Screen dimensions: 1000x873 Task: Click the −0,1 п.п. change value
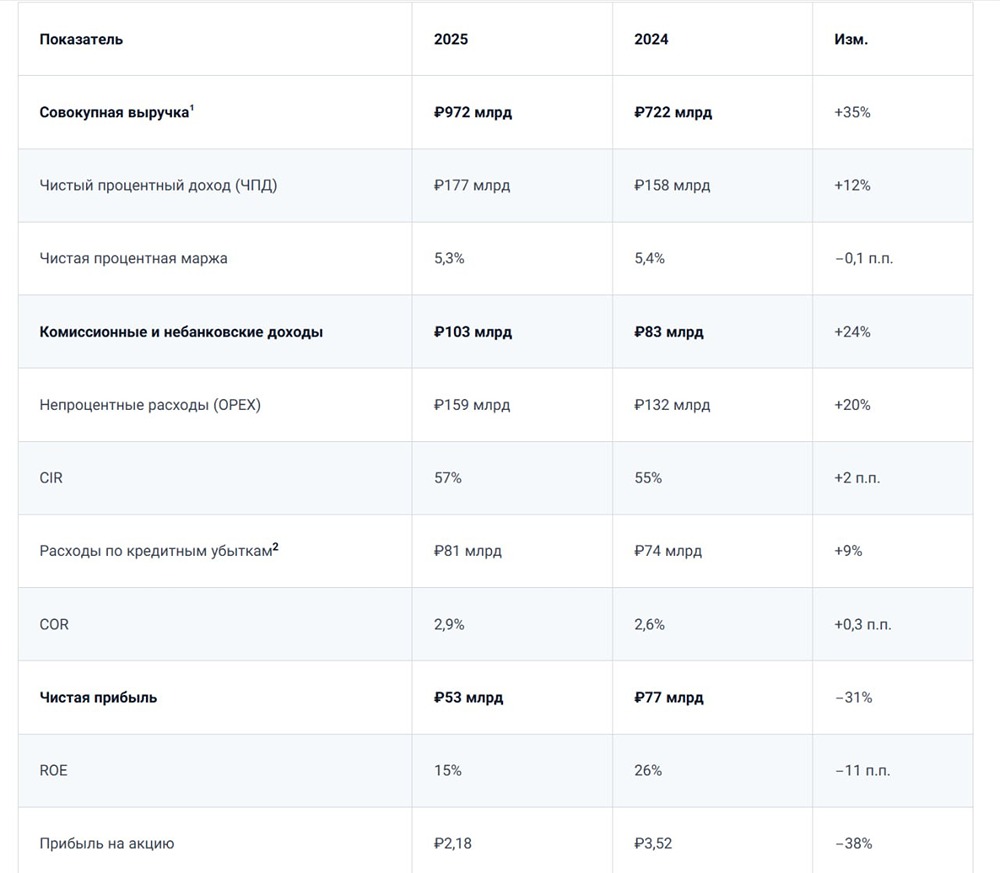(x=863, y=258)
